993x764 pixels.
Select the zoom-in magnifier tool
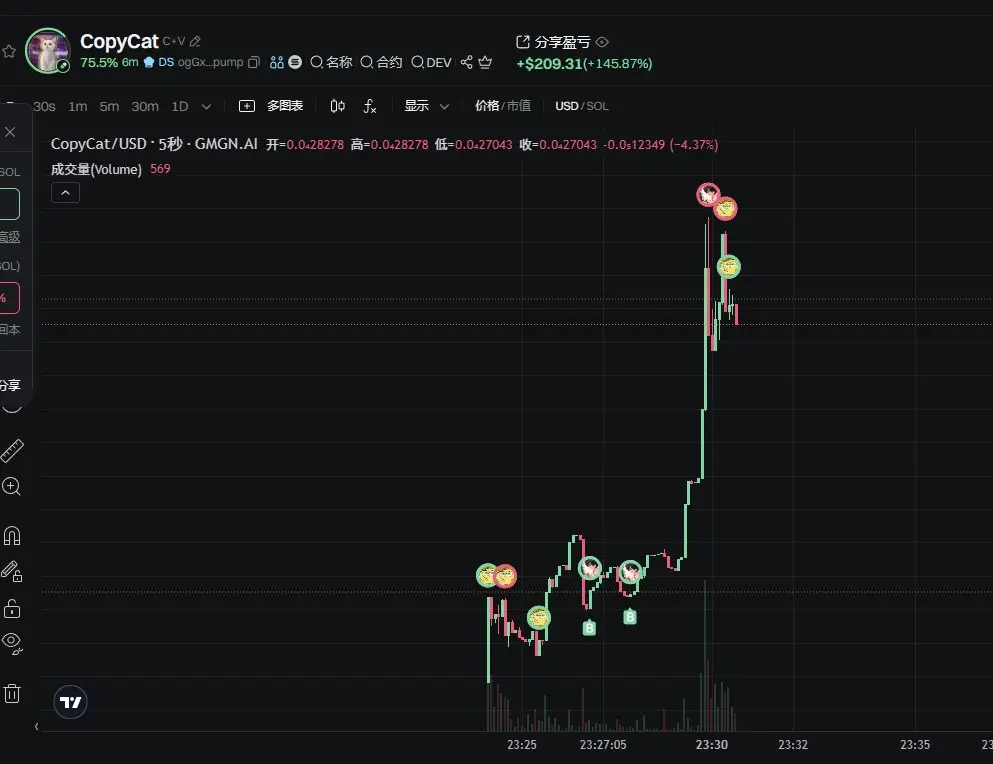(x=11, y=487)
